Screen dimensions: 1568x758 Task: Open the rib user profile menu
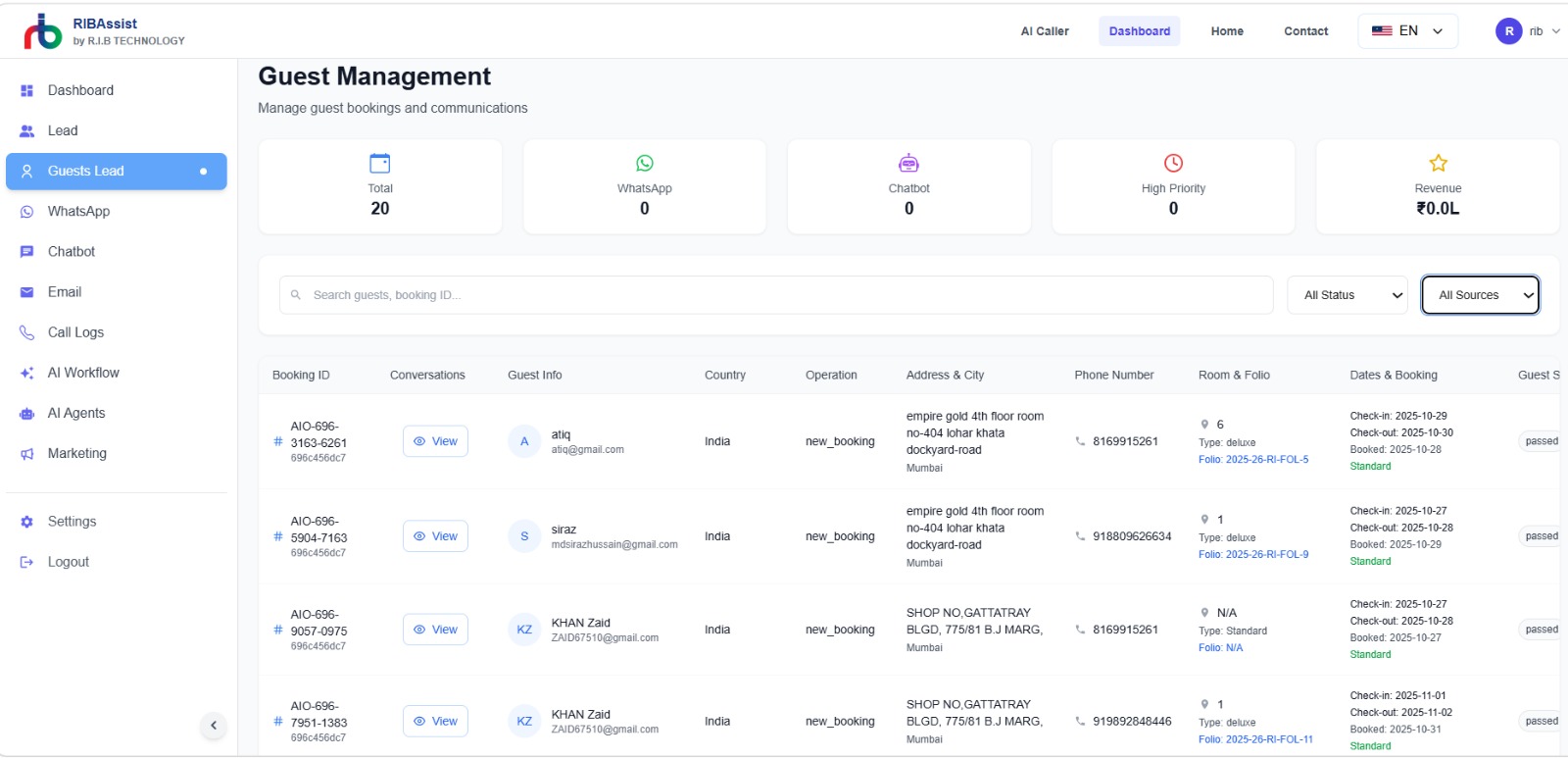click(x=1527, y=31)
